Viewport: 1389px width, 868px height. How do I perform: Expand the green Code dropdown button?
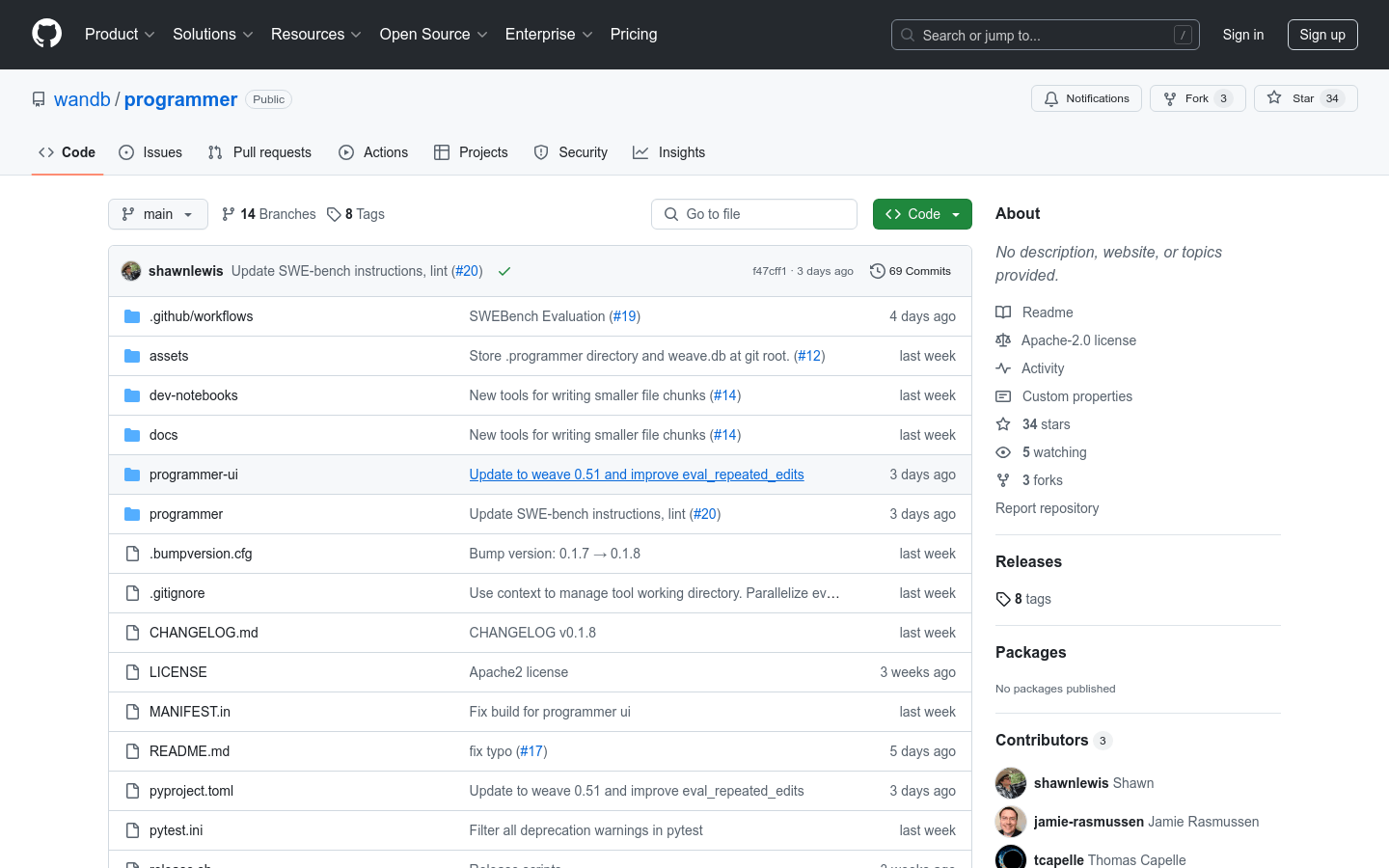922,214
